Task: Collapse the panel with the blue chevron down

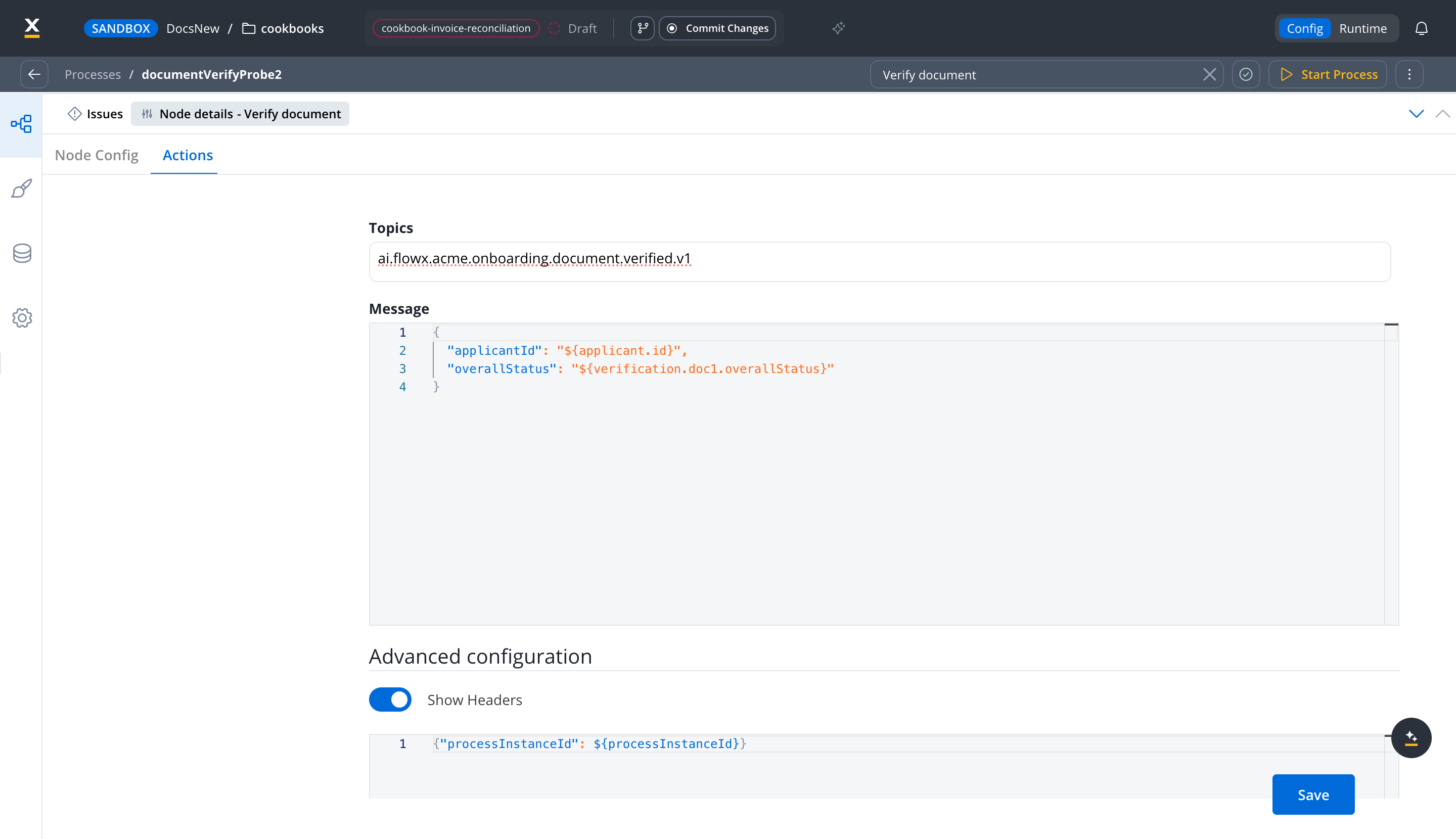Action: (1416, 114)
